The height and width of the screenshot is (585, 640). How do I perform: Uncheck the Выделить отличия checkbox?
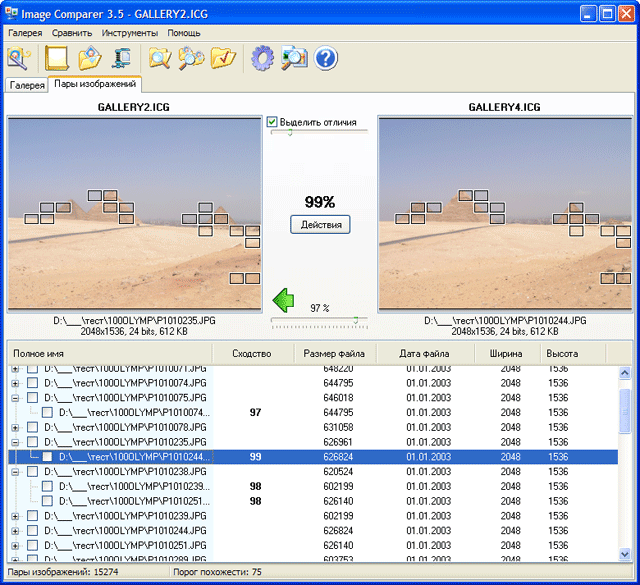(272, 122)
